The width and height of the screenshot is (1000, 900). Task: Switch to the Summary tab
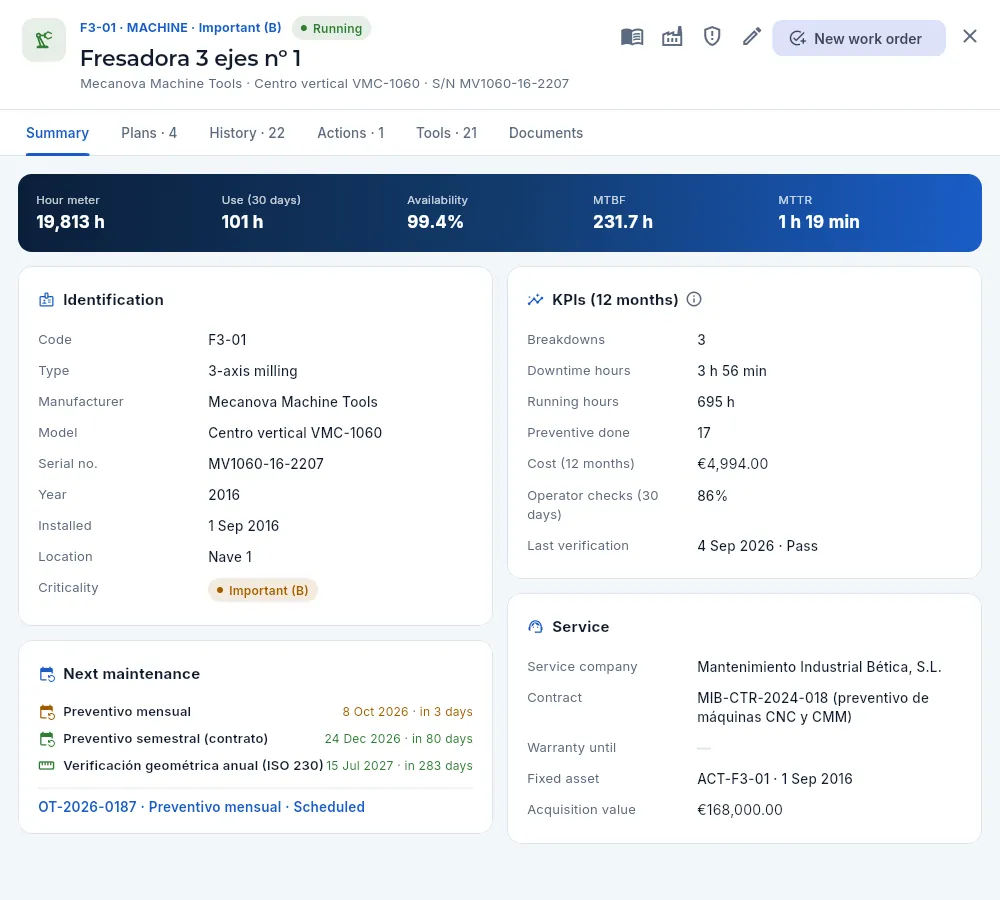click(x=57, y=133)
